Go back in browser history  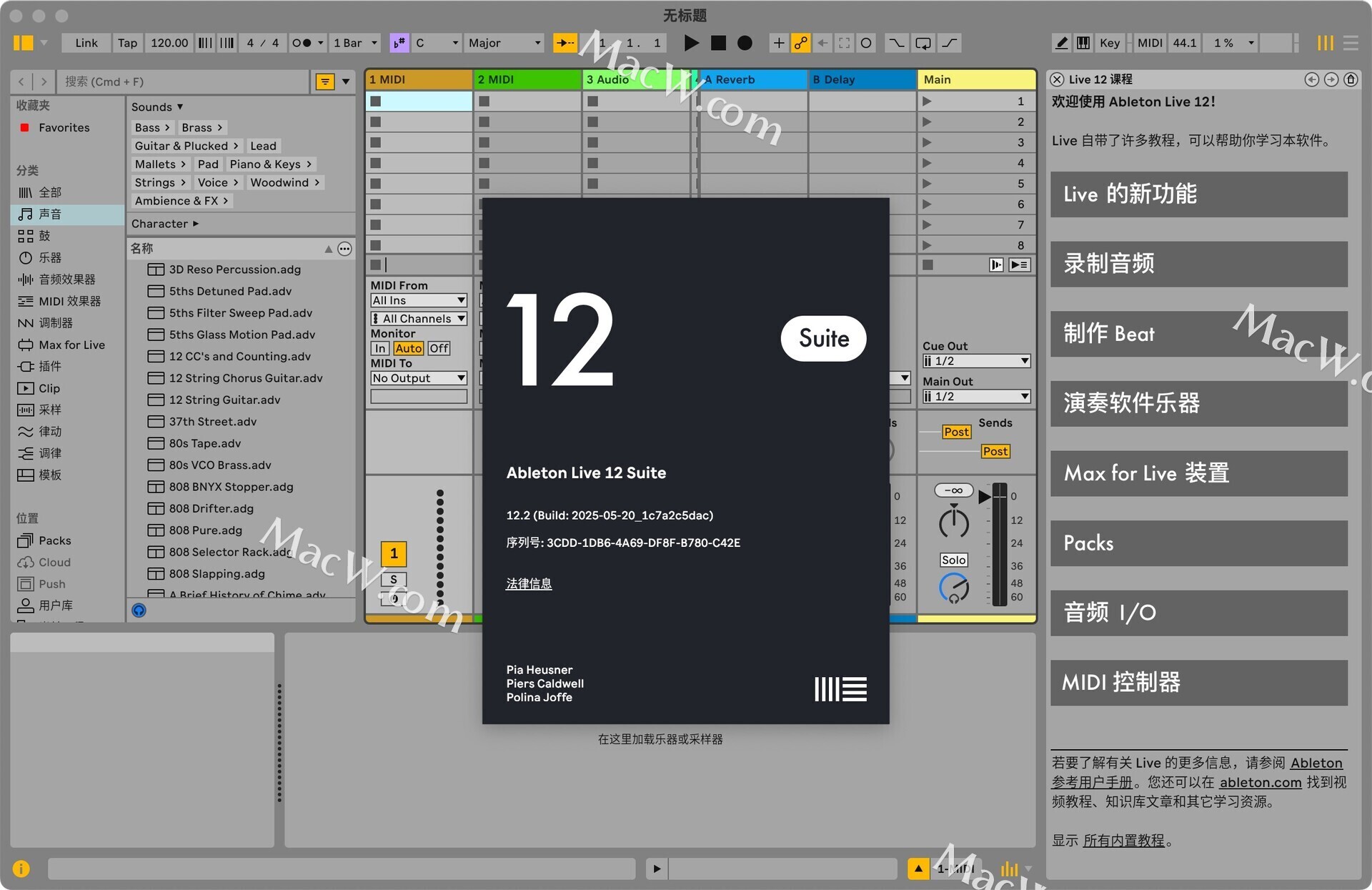[x=21, y=81]
